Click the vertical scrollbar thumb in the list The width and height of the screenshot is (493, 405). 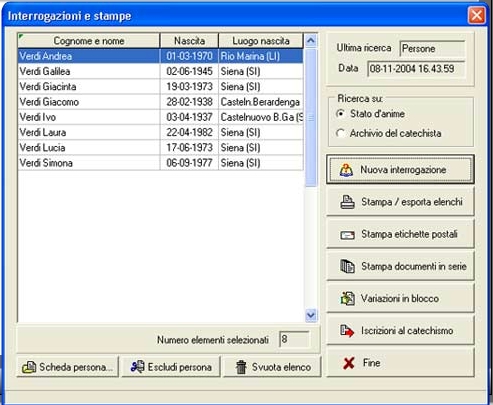tap(311, 118)
